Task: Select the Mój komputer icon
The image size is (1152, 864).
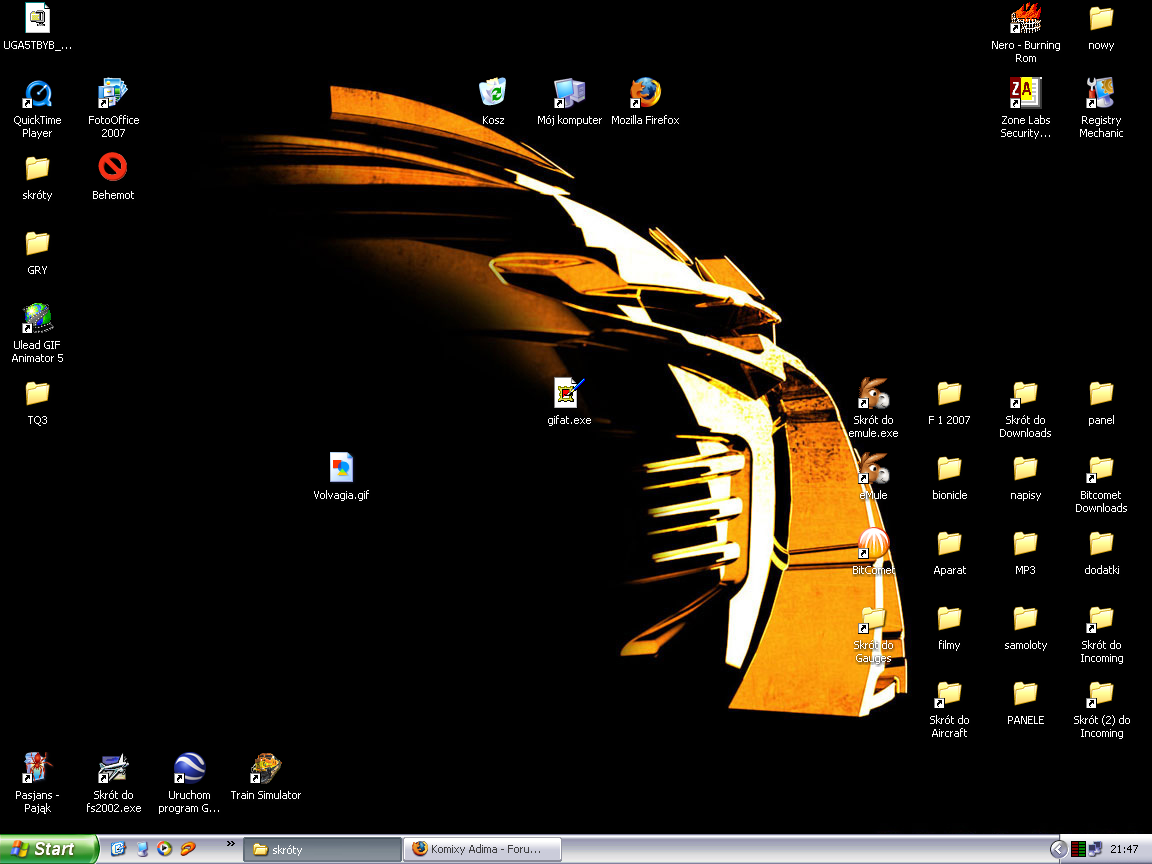Action: (569, 94)
